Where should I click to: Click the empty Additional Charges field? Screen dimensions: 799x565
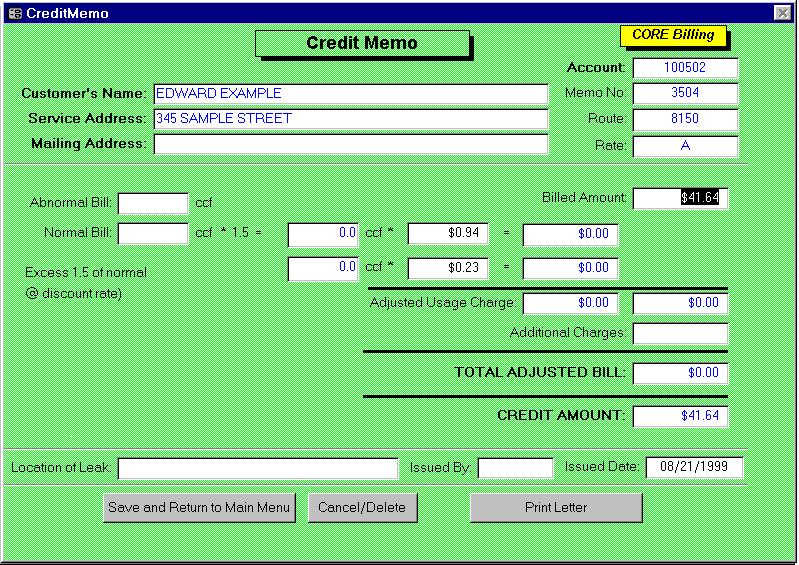click(x=680, y=334)
